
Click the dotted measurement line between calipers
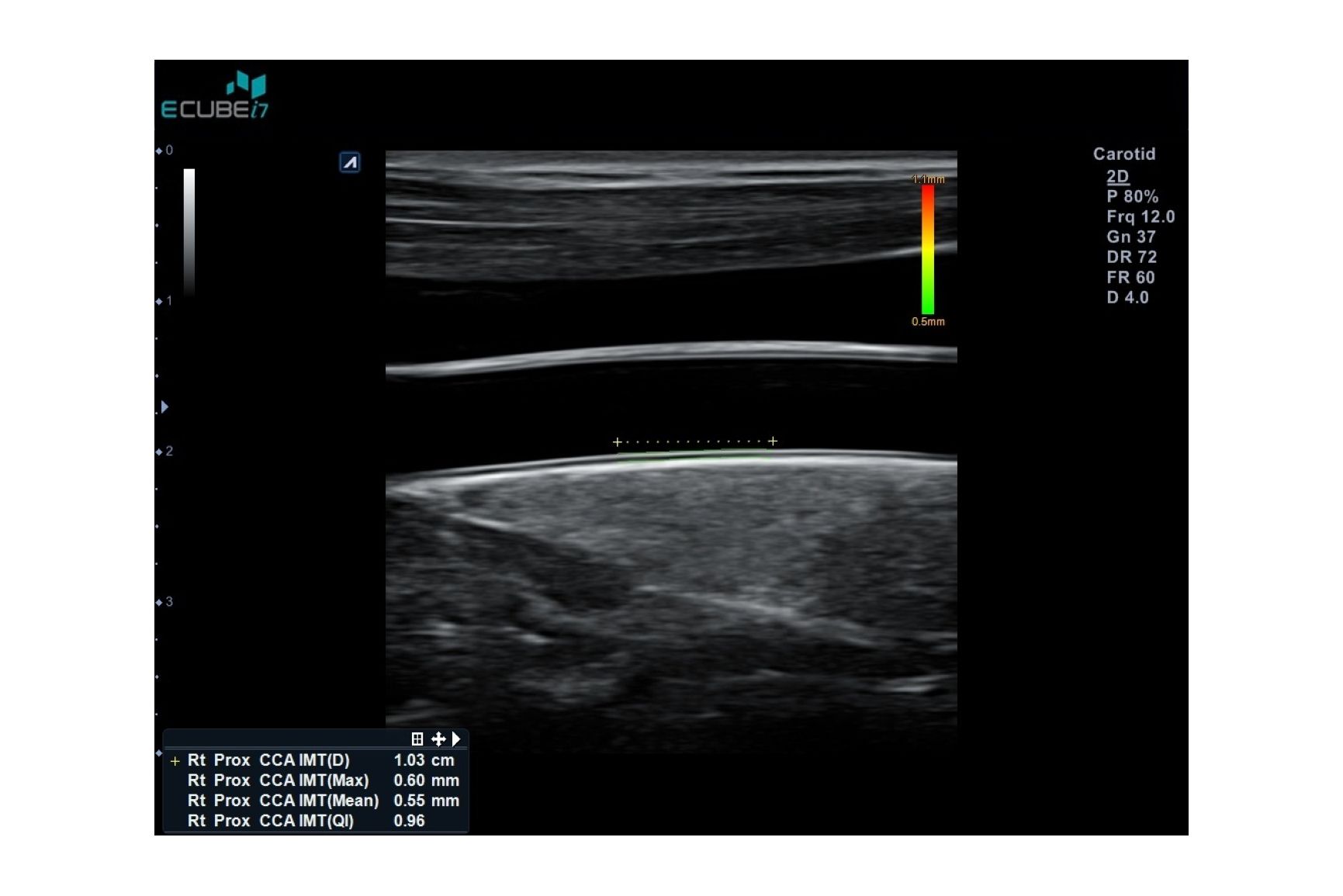click(695, 441)
